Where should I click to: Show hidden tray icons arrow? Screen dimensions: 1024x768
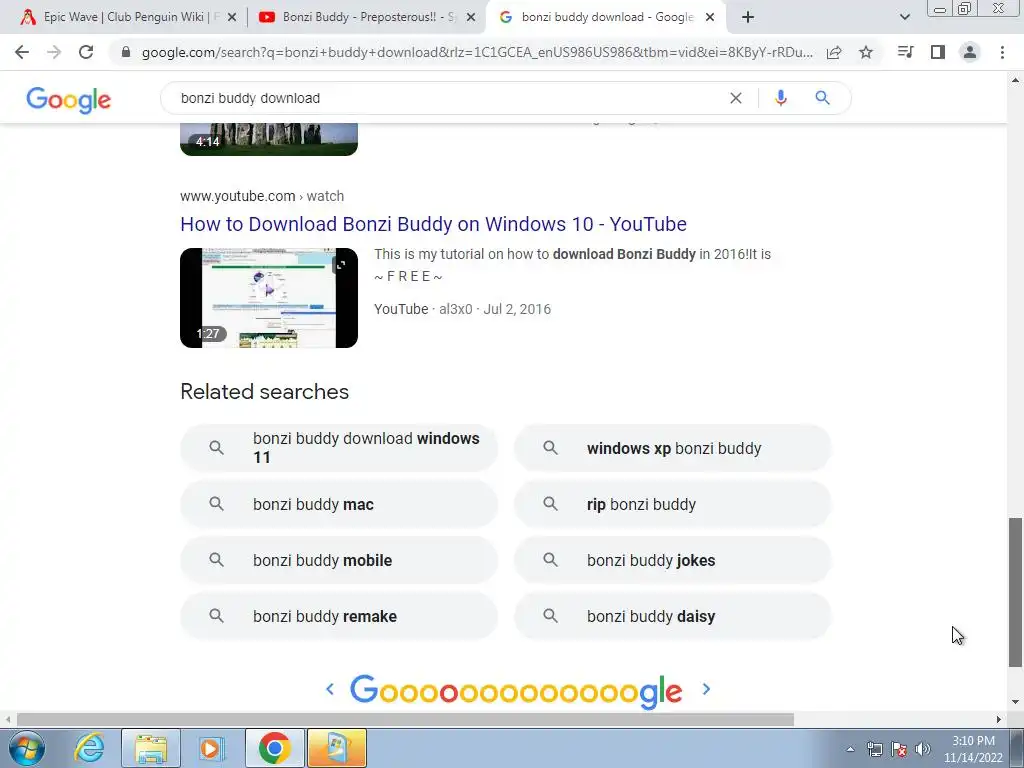850,749
